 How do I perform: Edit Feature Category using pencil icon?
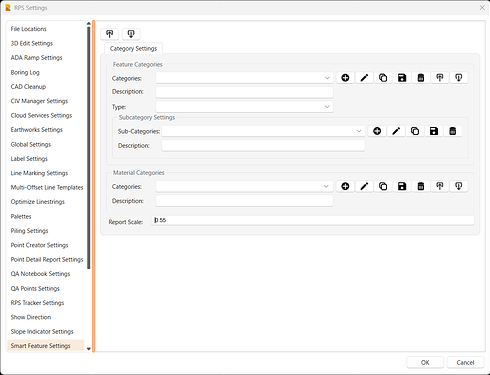click(x=364, y=78)
